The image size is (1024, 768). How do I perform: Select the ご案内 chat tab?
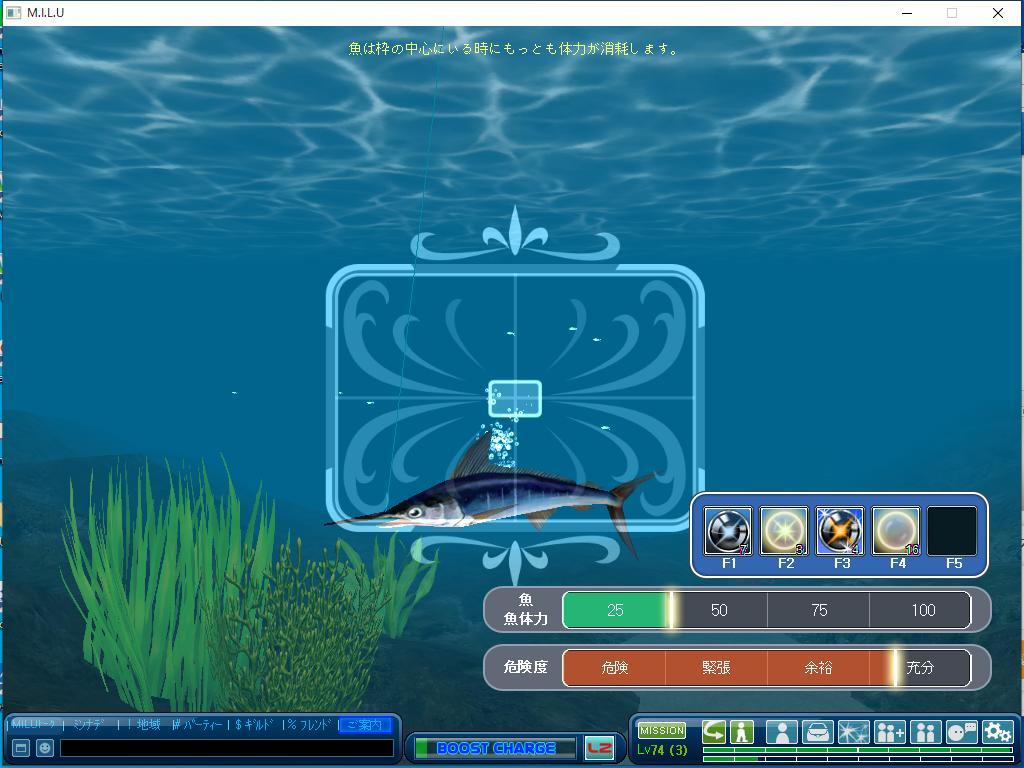click(364, 725)
